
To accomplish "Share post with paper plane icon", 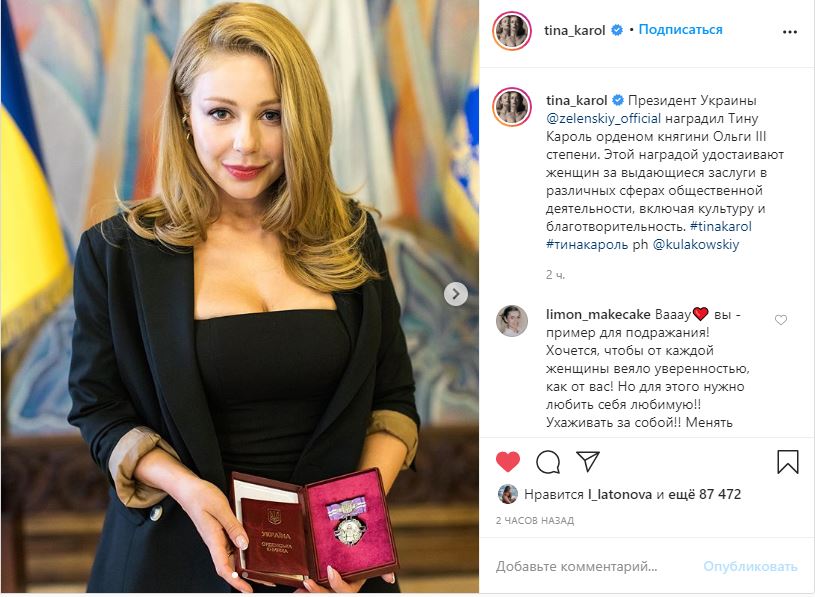I will [588, 461].
